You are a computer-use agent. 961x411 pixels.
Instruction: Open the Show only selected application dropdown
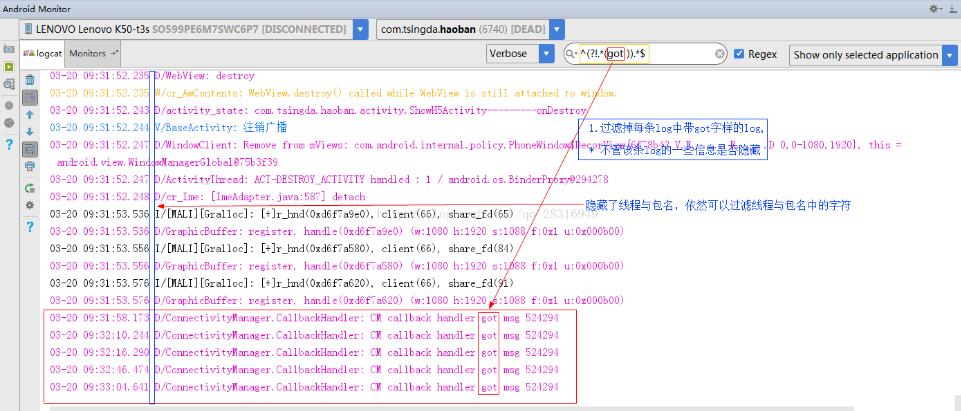(949, 55)
